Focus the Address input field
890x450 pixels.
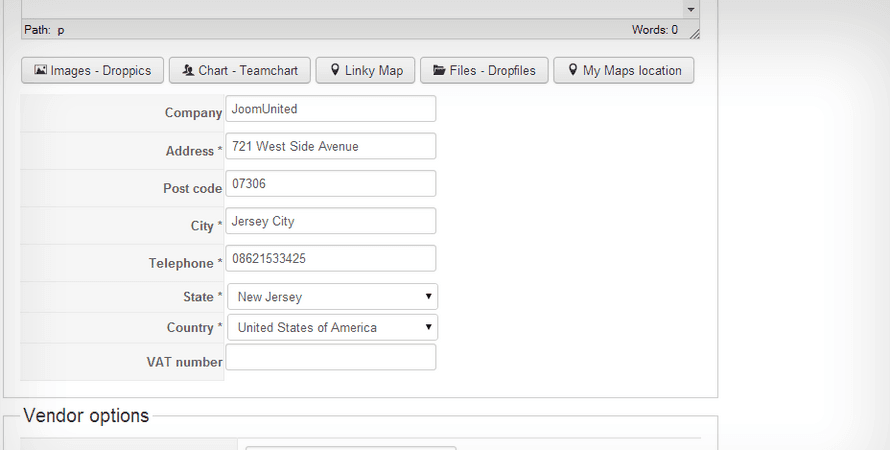(x=331, y=146)
